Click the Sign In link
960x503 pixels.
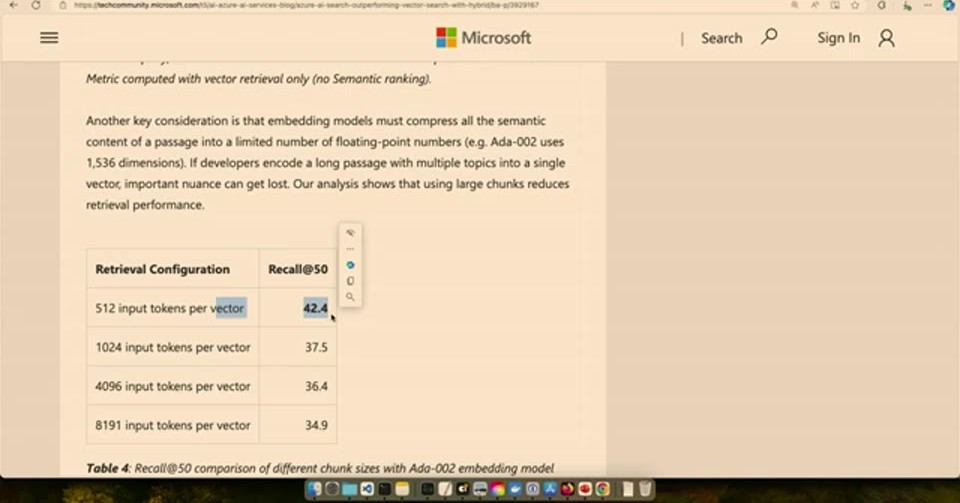click(838, 38)
